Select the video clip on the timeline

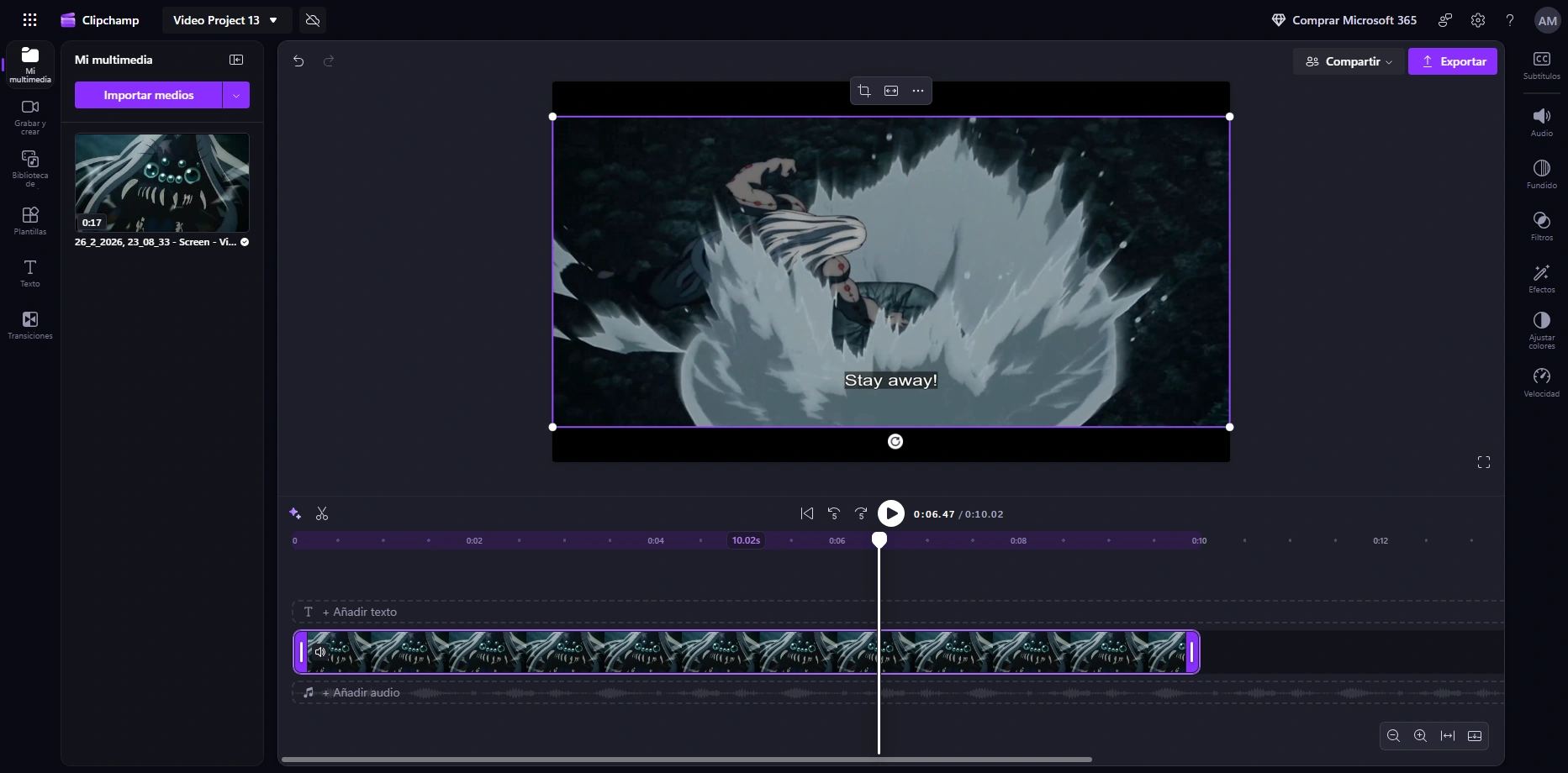[747, 652]
